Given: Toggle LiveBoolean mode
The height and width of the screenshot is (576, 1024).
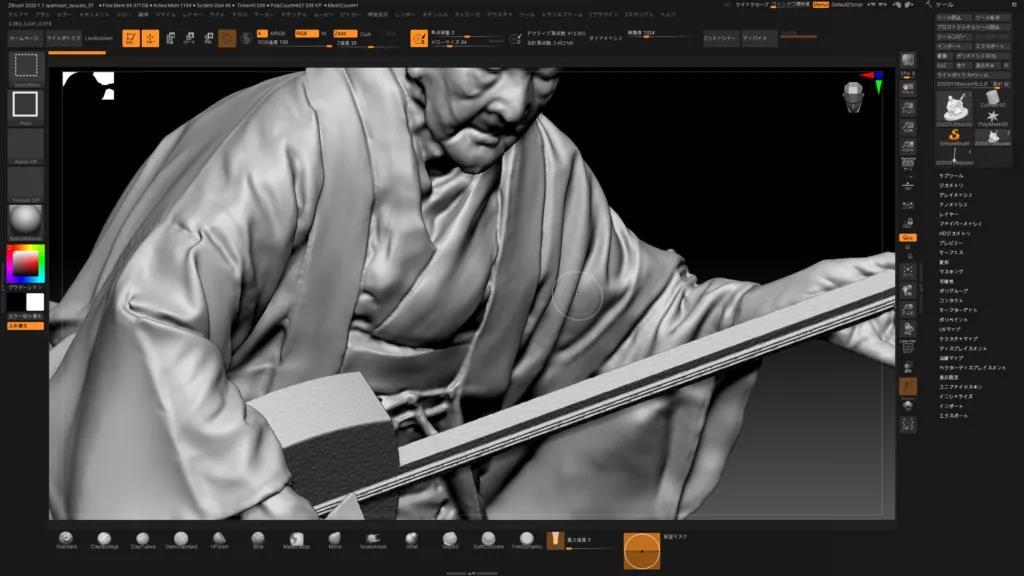Looking at the screenshot, I should (x=99, y=39).
